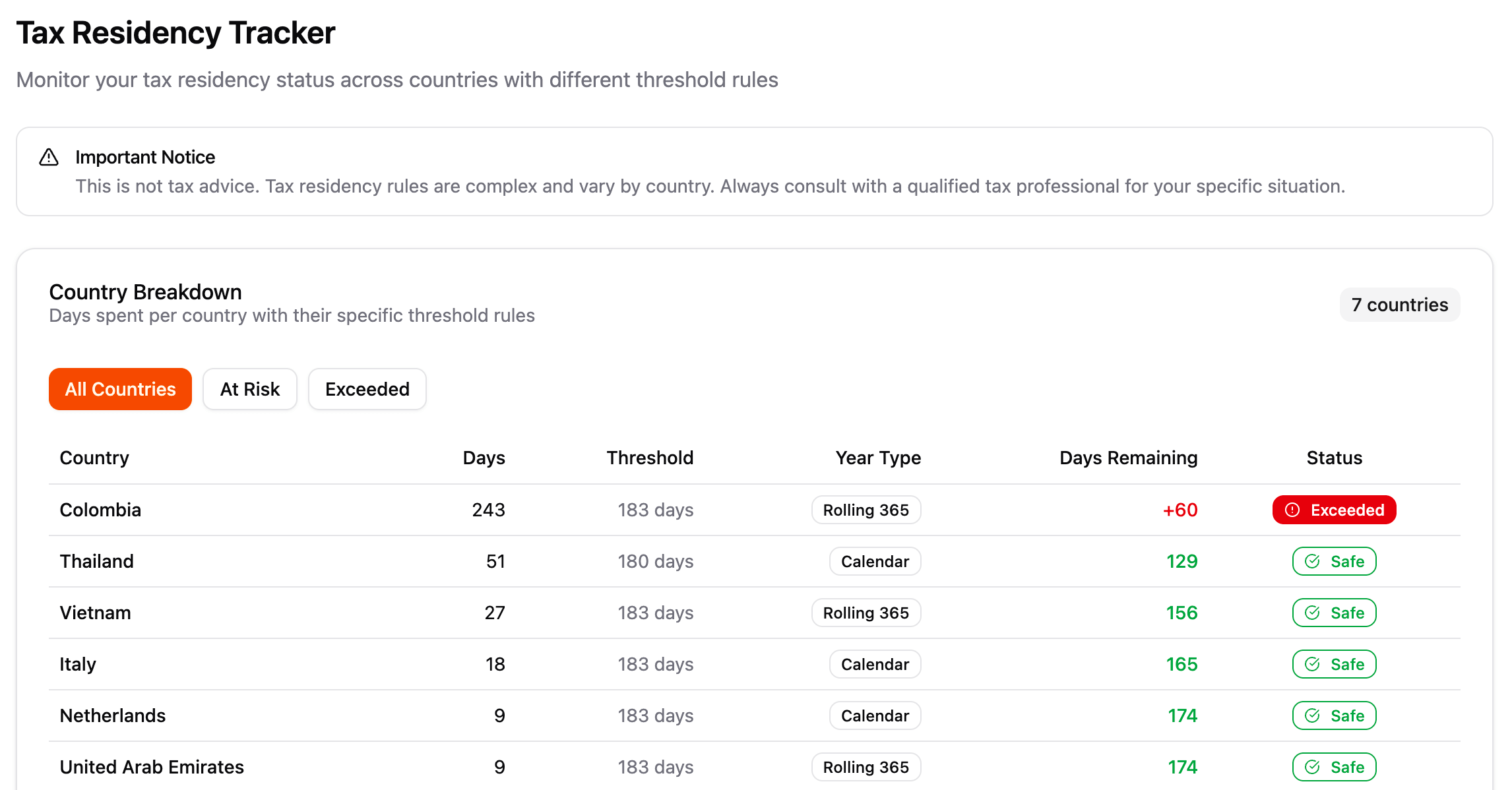This screenshot has height=790, width=1512.
Task: Select the Calendar pill for Netherlands
Action: [875, 715]
